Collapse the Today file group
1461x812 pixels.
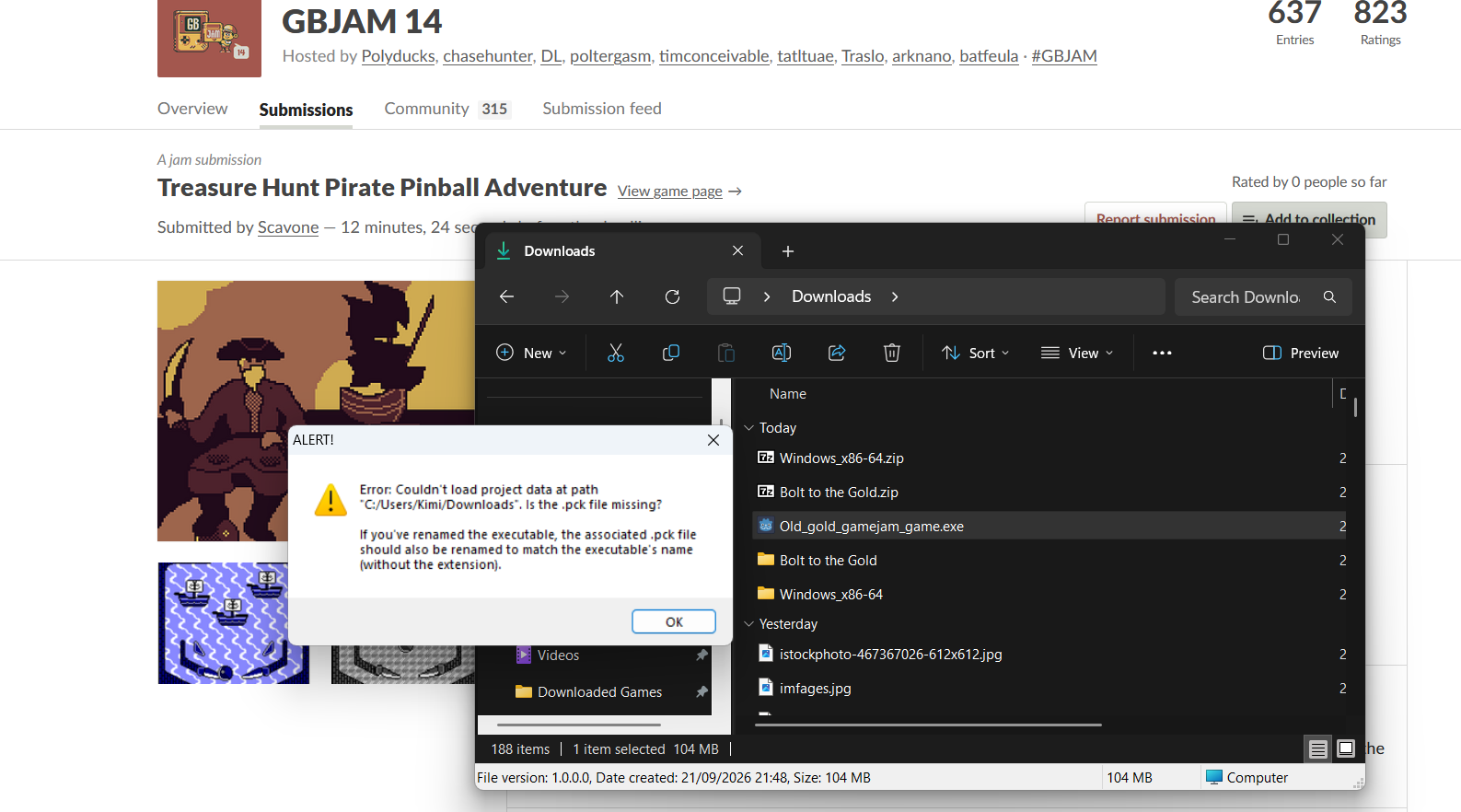pyautogui.click(x=749, y=428)
